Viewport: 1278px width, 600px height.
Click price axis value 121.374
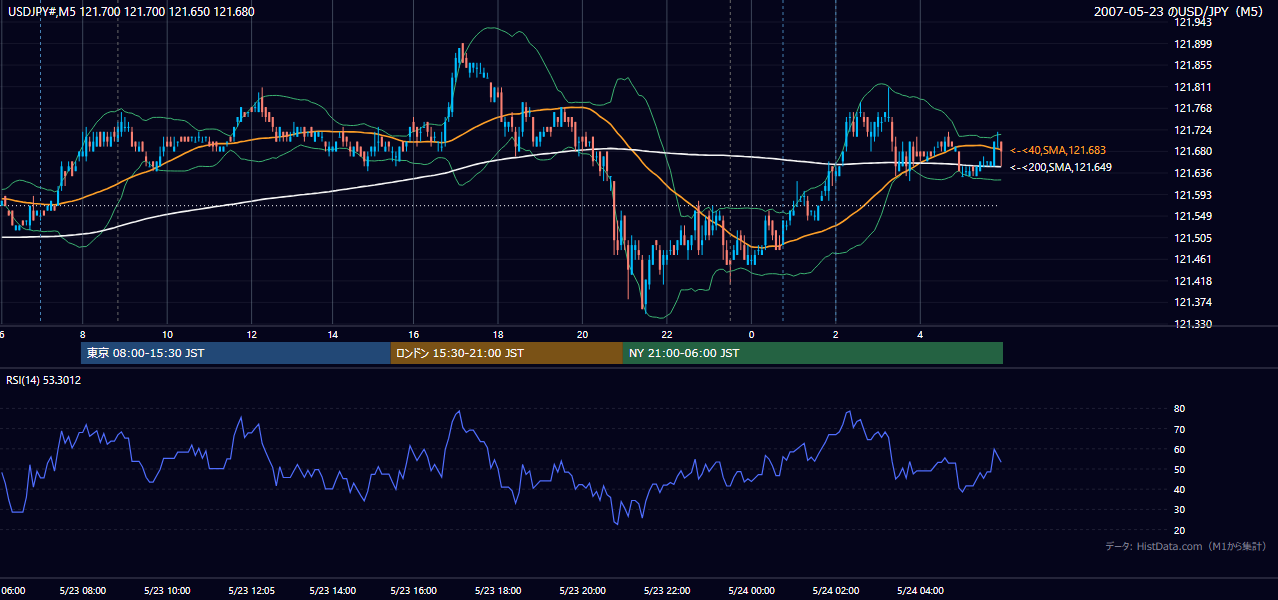[1194, 302]
